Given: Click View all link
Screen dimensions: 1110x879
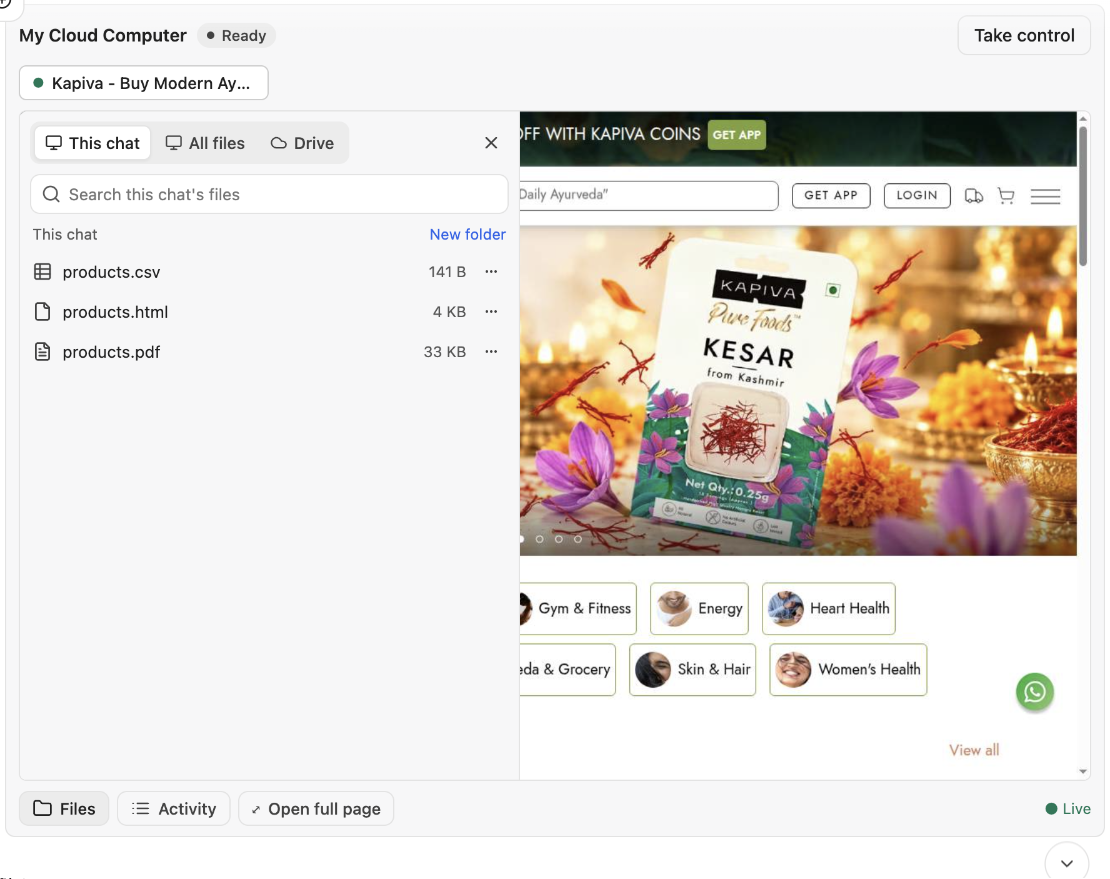Looking at the screenshot, I should point(974,750).
